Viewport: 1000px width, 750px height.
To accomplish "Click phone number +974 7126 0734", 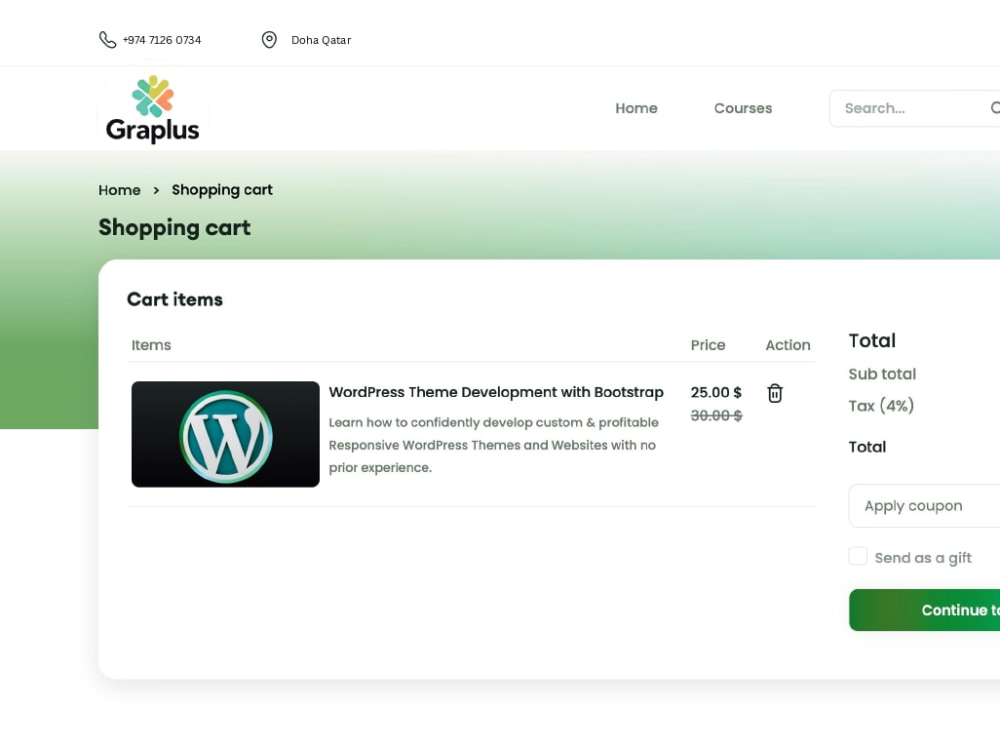I will click(x=162, y=40).
